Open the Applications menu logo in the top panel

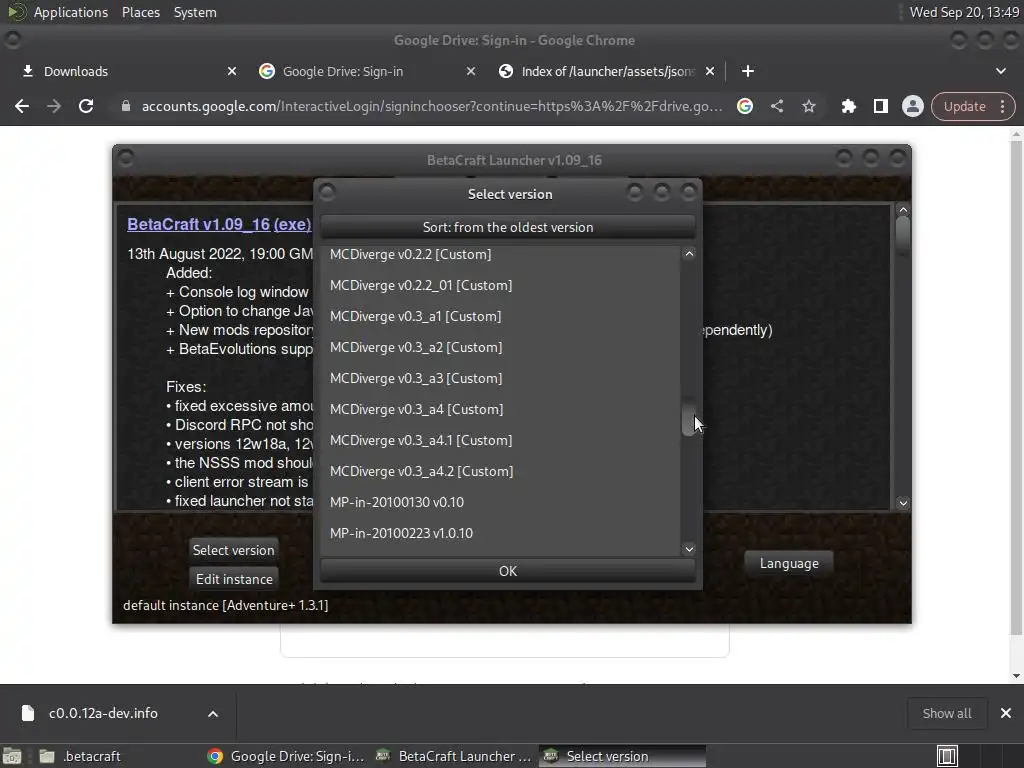(x=16, y=12)
